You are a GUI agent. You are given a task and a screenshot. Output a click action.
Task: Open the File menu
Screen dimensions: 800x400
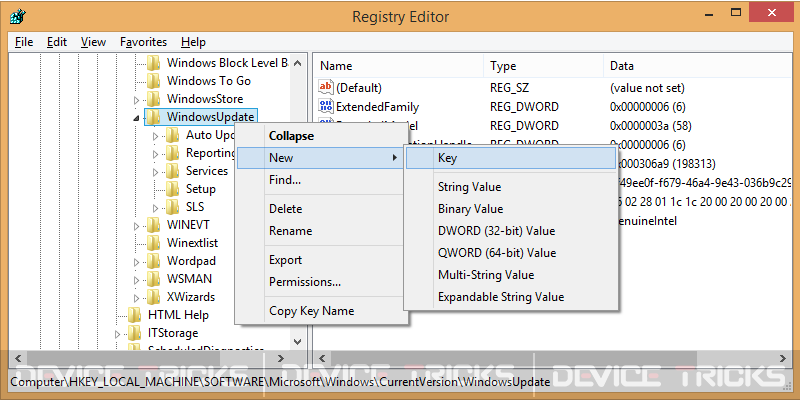24,42
